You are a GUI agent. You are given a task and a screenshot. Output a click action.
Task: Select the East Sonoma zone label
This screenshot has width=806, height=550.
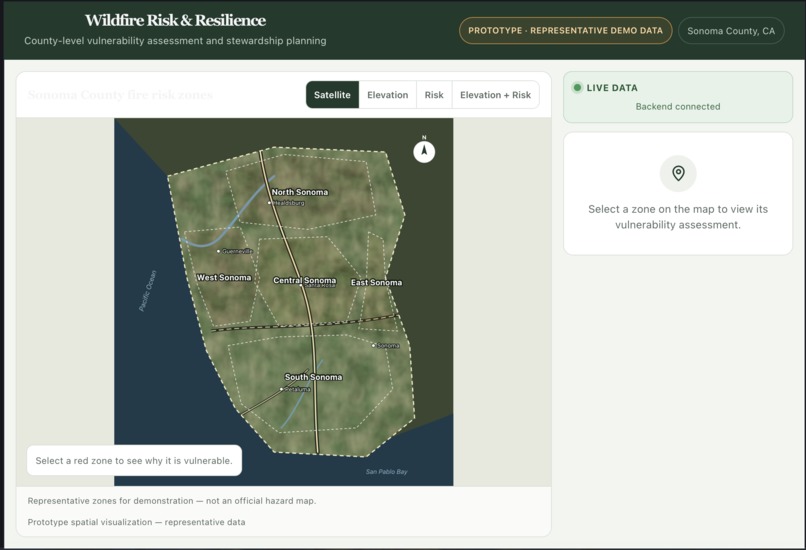pyautogui.click(x=376, y=282)
